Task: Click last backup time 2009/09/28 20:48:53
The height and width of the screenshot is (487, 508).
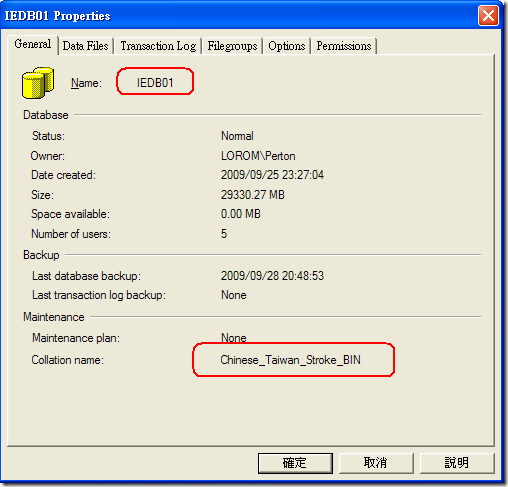Action: (272, 276)
